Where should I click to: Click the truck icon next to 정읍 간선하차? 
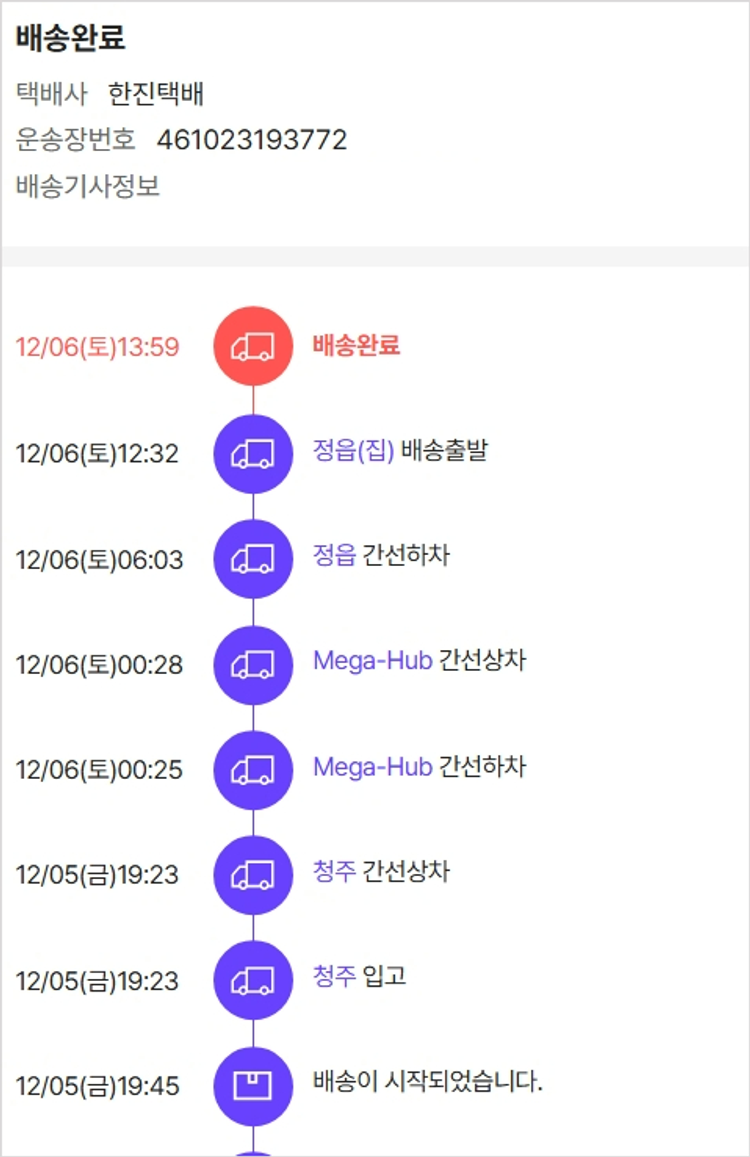click(253, 559)
